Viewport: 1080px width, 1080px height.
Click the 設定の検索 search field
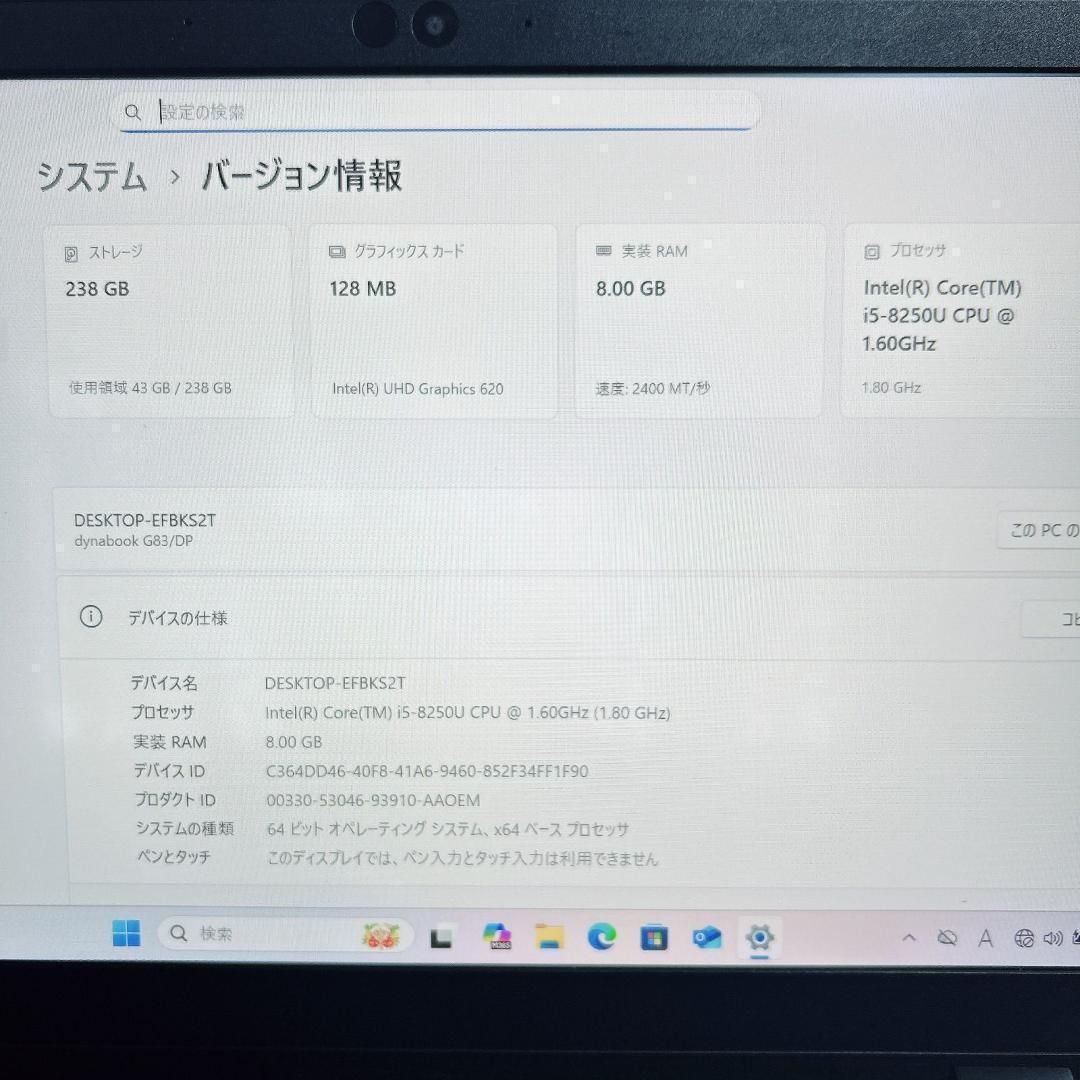click(x=435, y=111)
